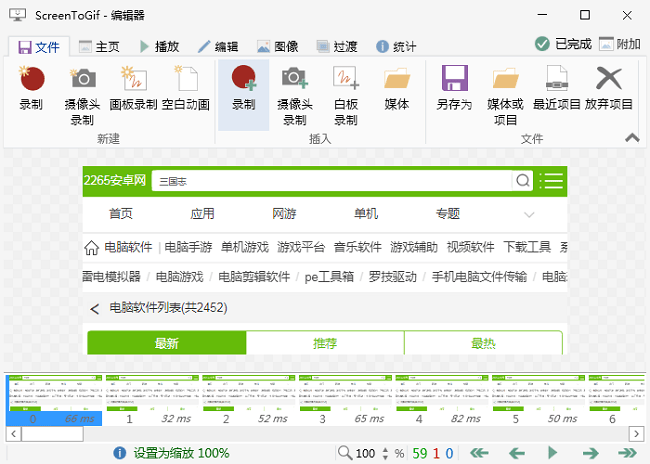
Task: Collapse the ribbon with chevron arrow
Action: pos(631,138)
